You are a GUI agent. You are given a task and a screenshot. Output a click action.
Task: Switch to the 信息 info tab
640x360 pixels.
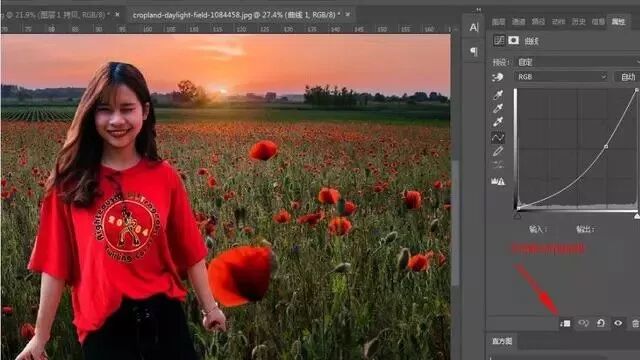pos(598,22)
